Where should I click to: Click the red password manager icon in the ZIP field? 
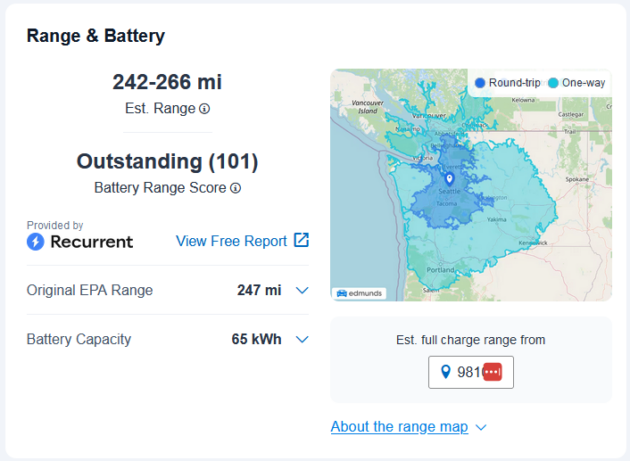492,372
